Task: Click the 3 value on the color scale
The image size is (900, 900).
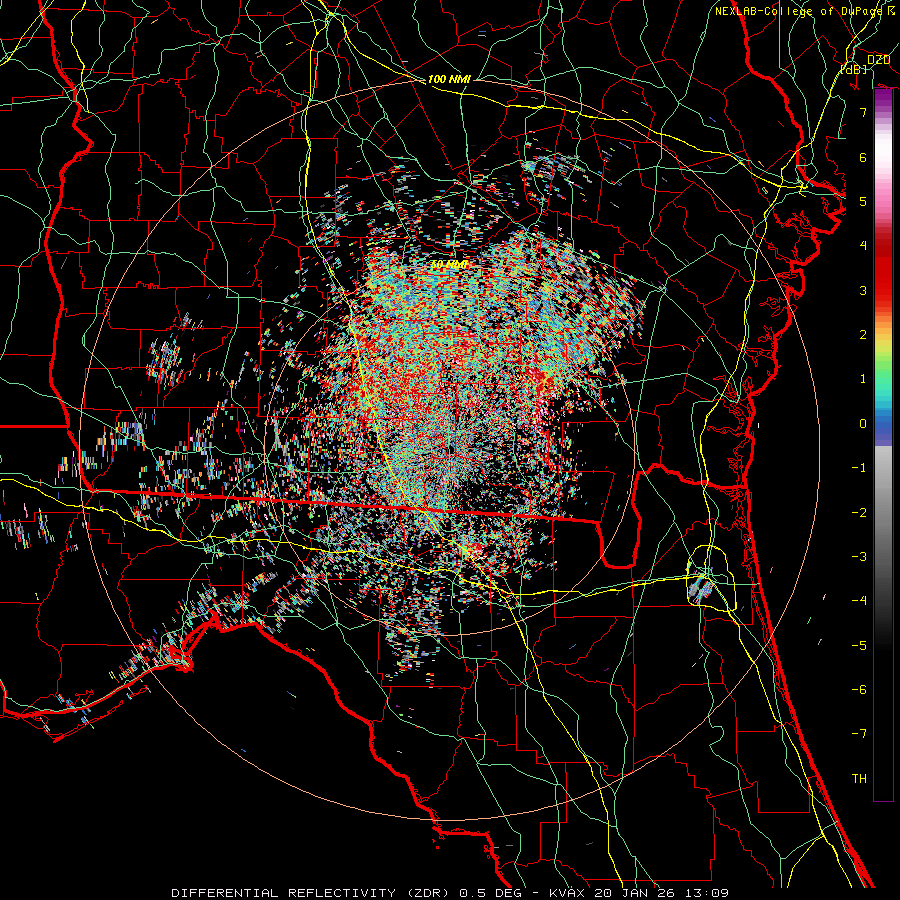Action: pyautogui.click(x=863, y=290)
